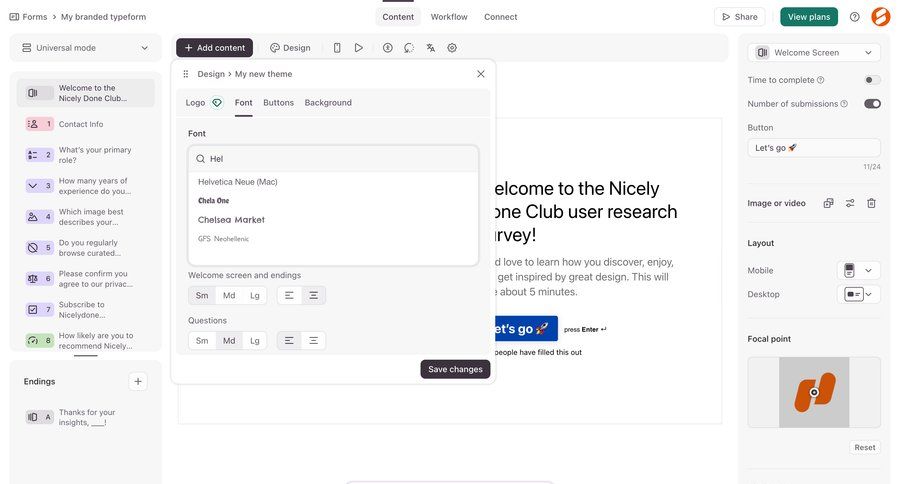Screen dimensions: 900x484
Task: Click My branded typeform breadcrumb
Action: (103, 17)
